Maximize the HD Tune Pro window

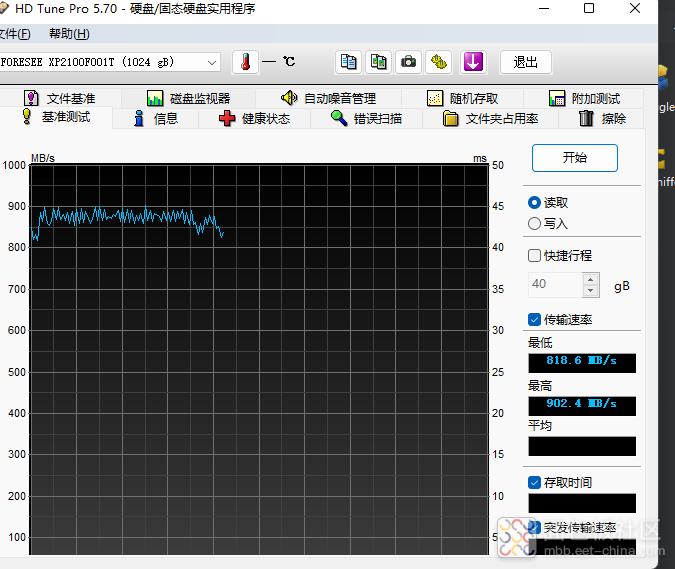(x=589, y=8)
